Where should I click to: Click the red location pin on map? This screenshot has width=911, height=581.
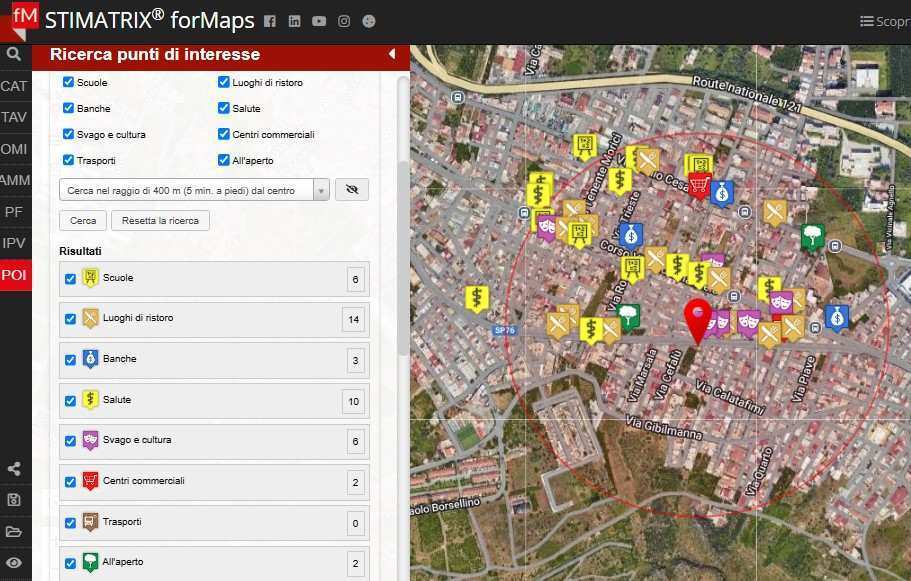coord(697,316)
